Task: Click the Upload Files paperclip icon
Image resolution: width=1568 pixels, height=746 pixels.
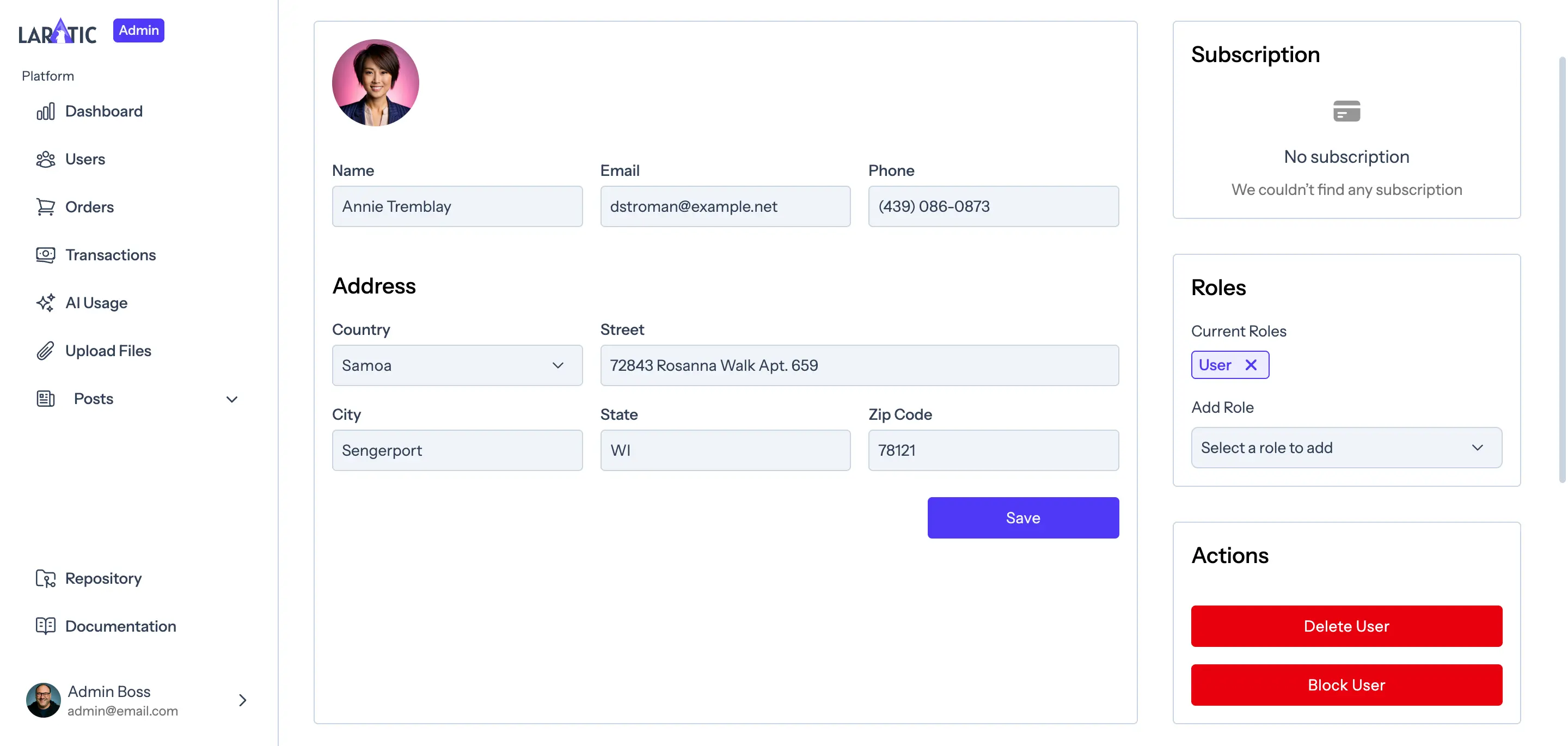Action: [46, 351]
